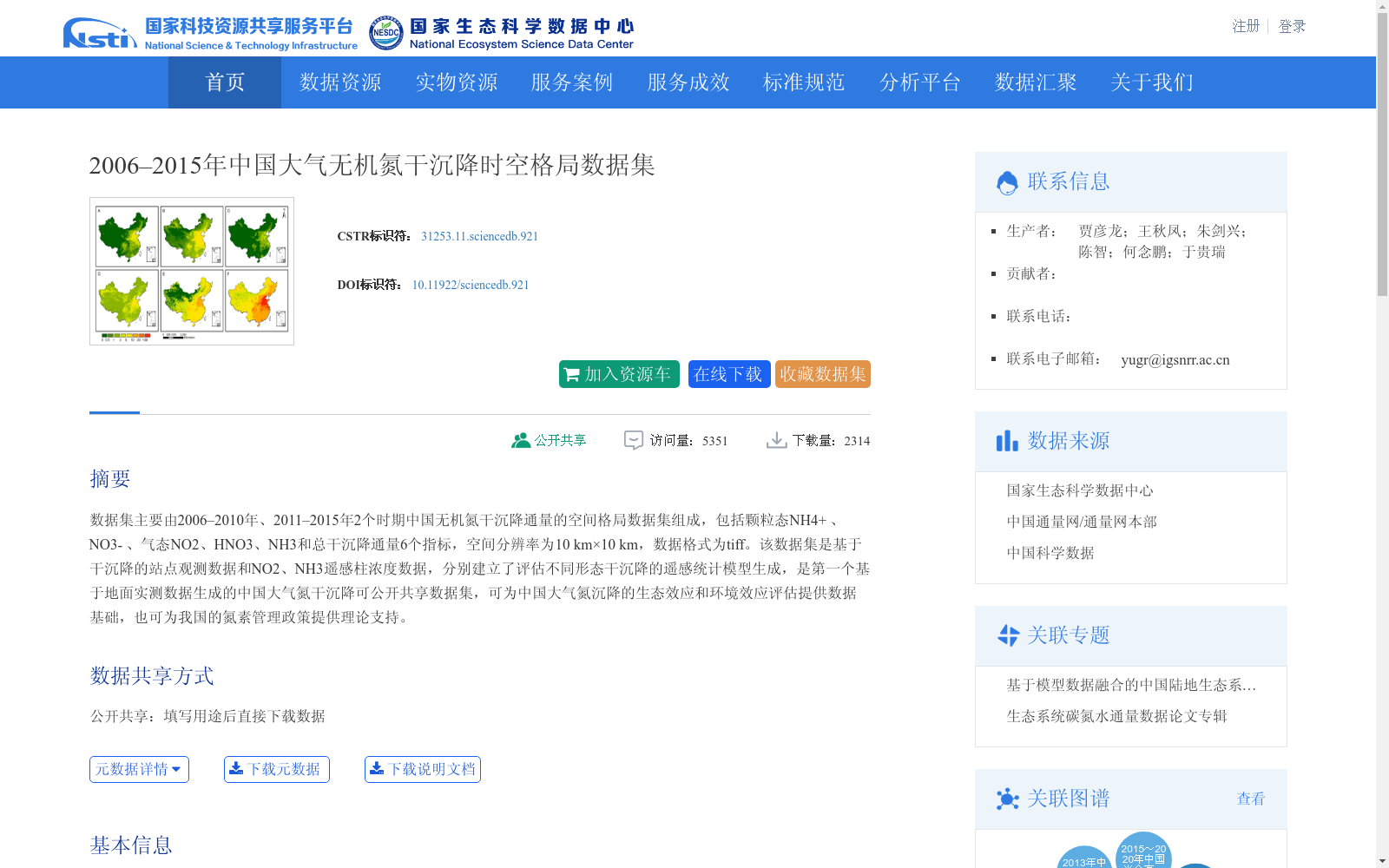Click the 联系信息 person icon

[1007, 182]
